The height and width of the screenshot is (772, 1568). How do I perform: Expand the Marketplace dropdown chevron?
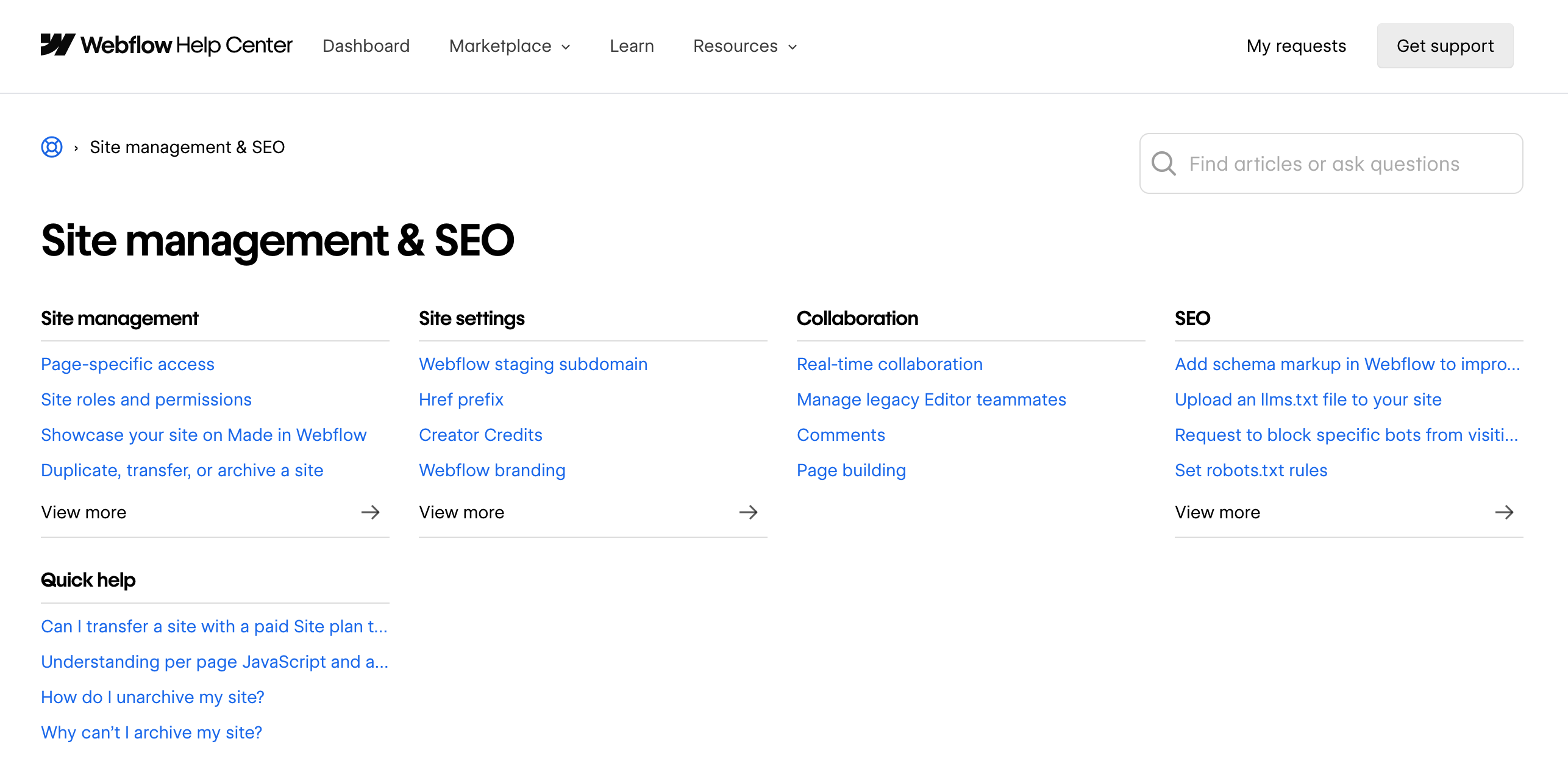[566, 47]
